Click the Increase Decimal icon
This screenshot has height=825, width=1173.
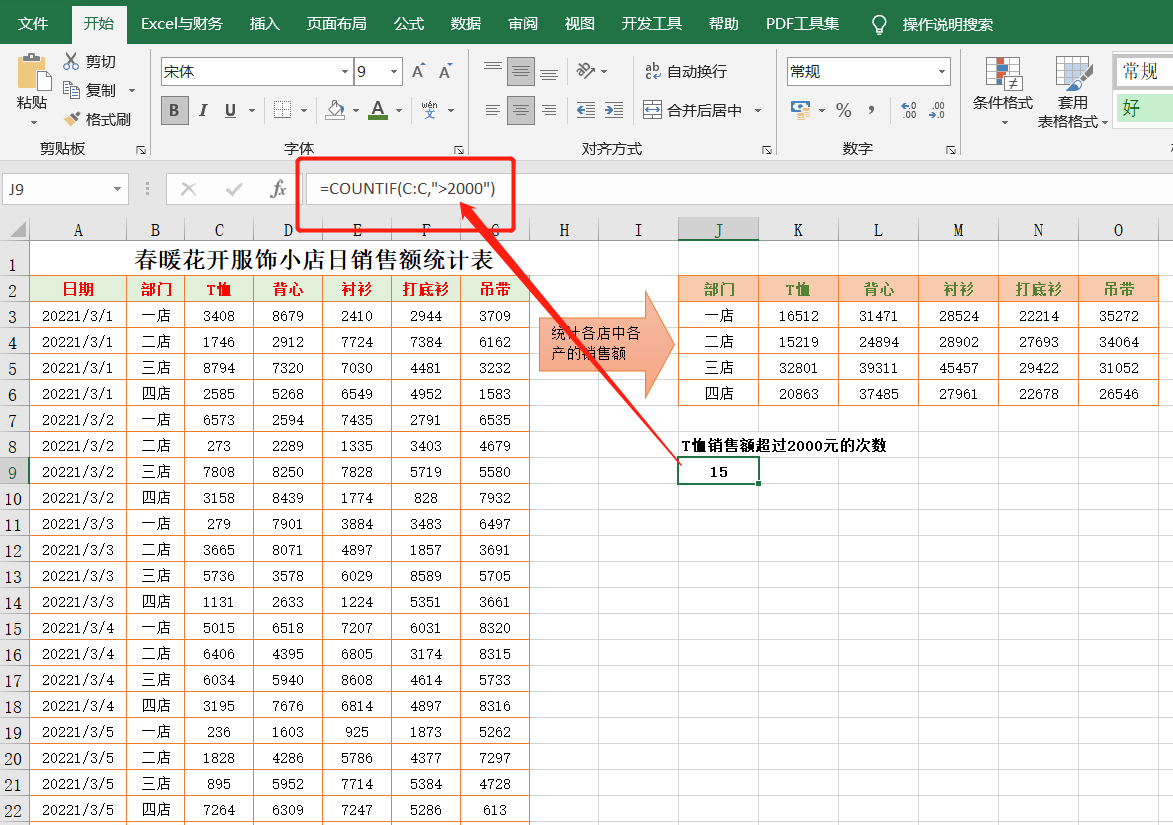(x=908, y=110)
